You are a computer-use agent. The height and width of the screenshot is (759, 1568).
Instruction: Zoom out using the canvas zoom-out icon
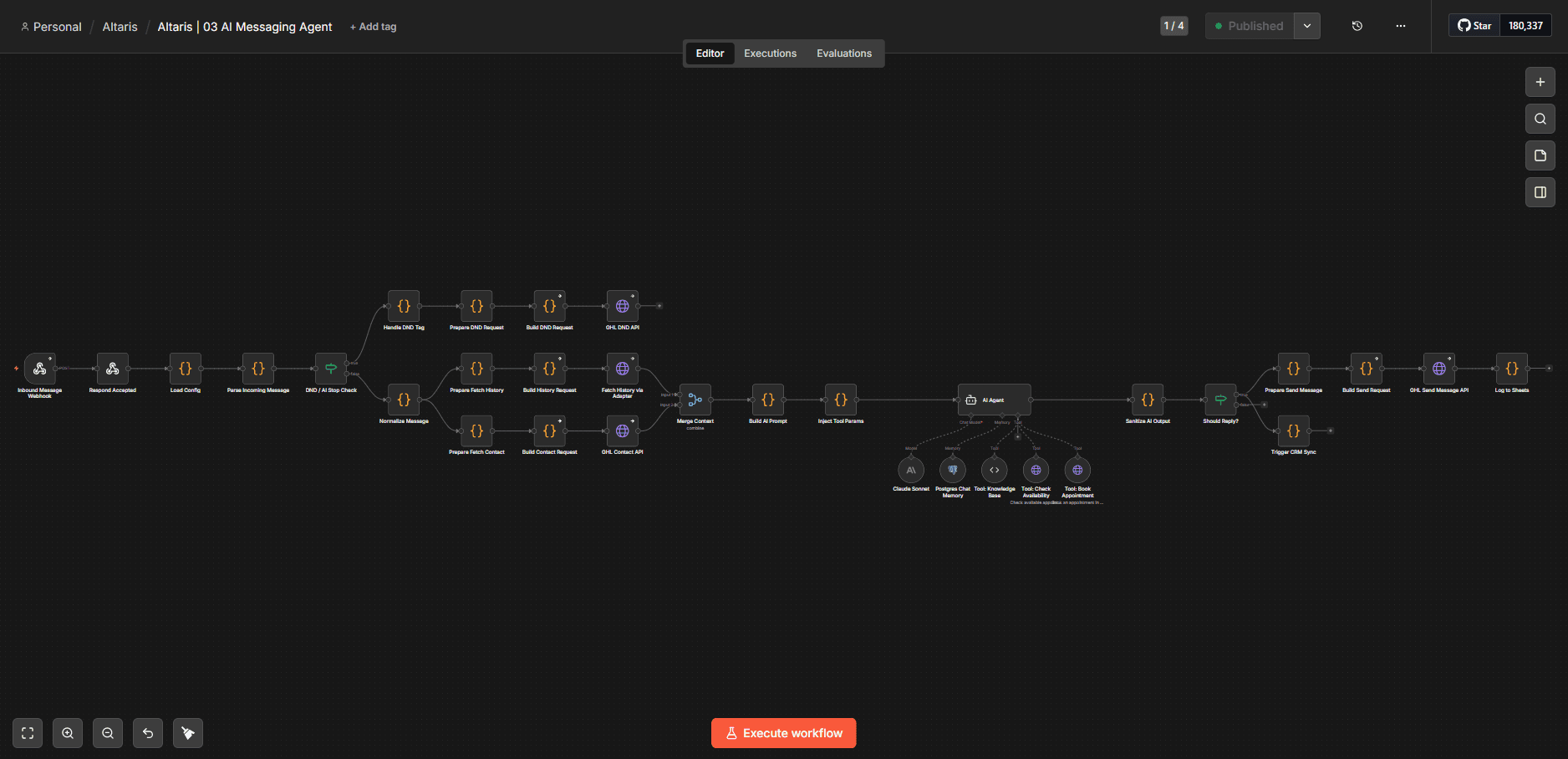[x=108, y=733]
